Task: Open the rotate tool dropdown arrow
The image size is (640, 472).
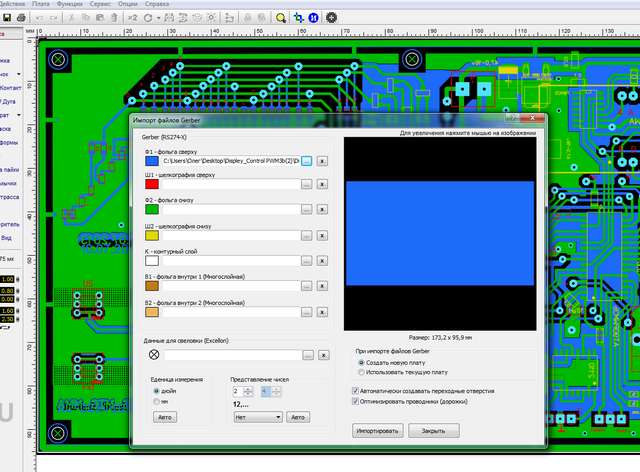Action: coord(160,17)
